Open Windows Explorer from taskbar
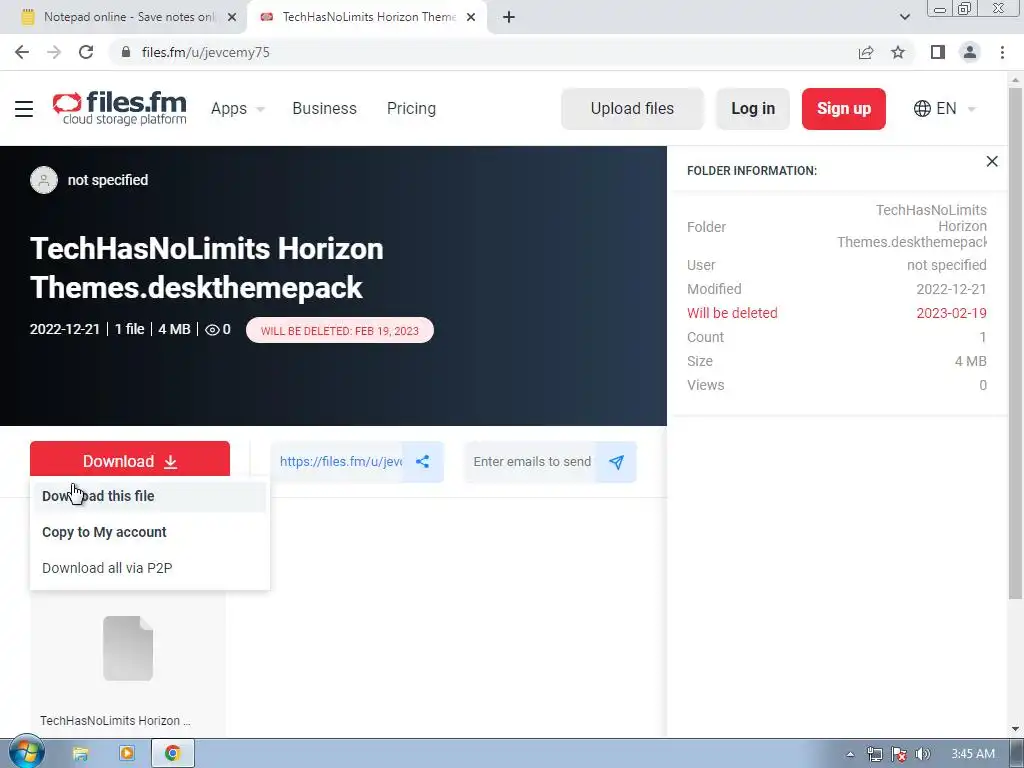 pos(80,754)
